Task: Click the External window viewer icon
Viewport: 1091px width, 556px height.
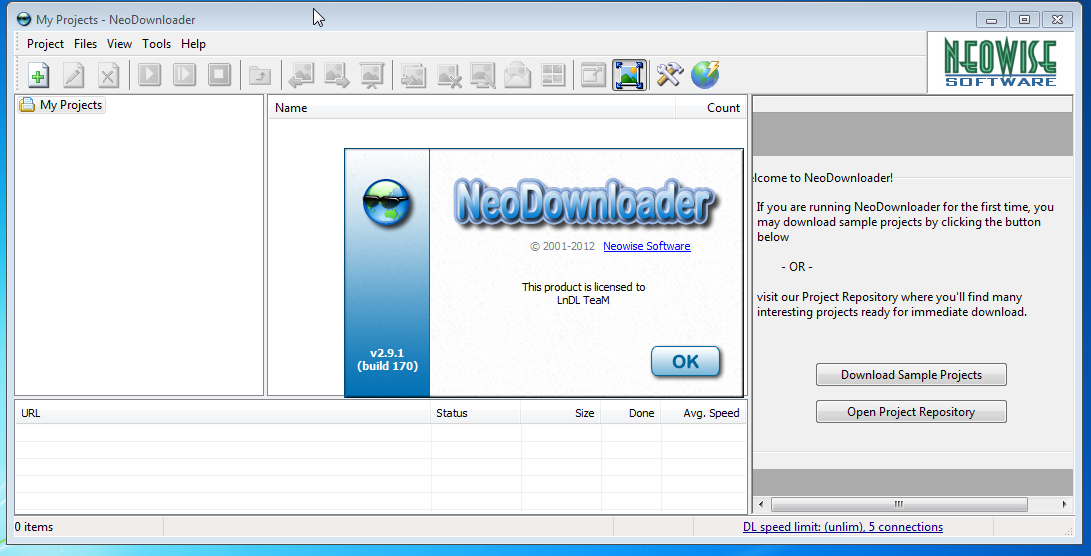Action: tap(594, 75)
